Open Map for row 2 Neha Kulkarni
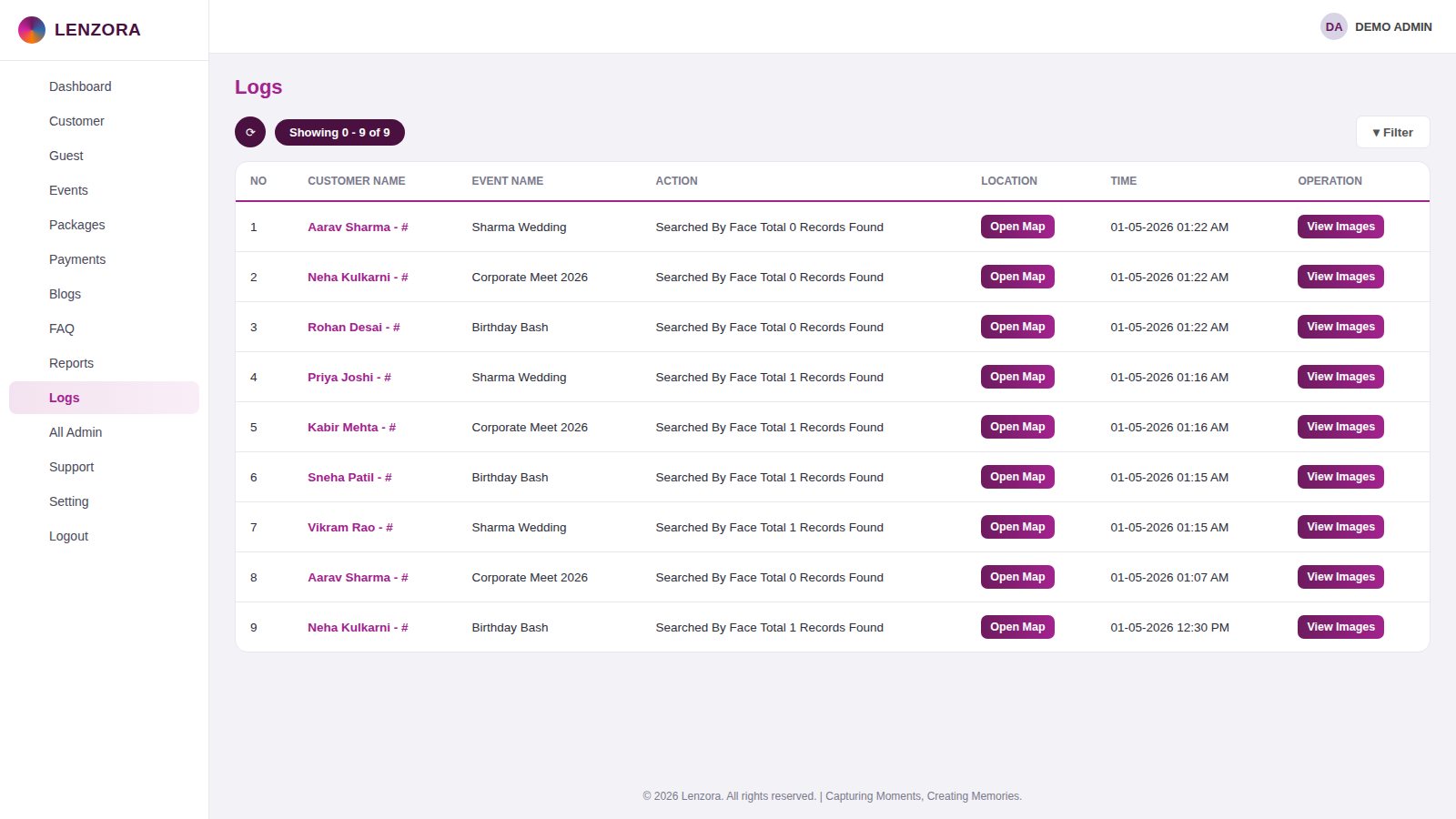The height and width of the screenshot is (819, 1456). click(x=1017, y=277)
